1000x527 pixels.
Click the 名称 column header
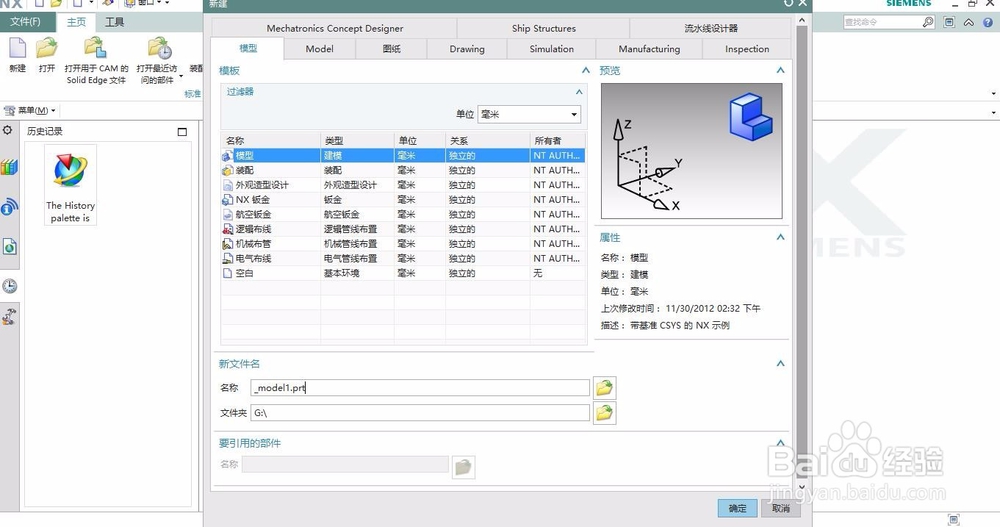270,140
